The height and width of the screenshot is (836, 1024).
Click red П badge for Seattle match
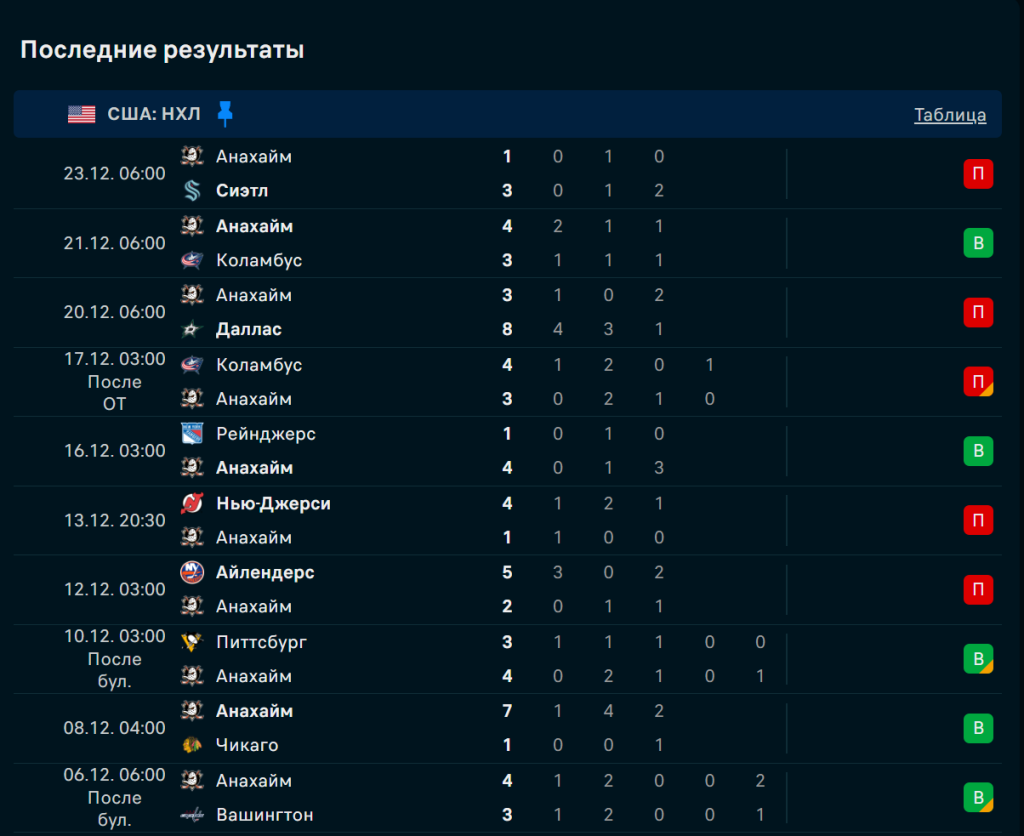click(x=977, y=173)
